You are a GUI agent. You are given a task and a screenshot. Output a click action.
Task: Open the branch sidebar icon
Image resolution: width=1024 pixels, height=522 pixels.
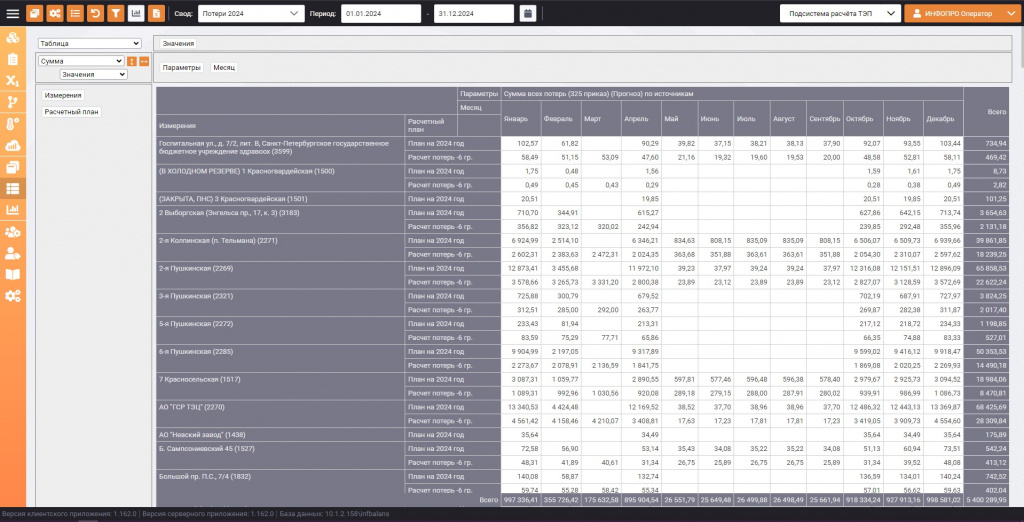(12, 102)
